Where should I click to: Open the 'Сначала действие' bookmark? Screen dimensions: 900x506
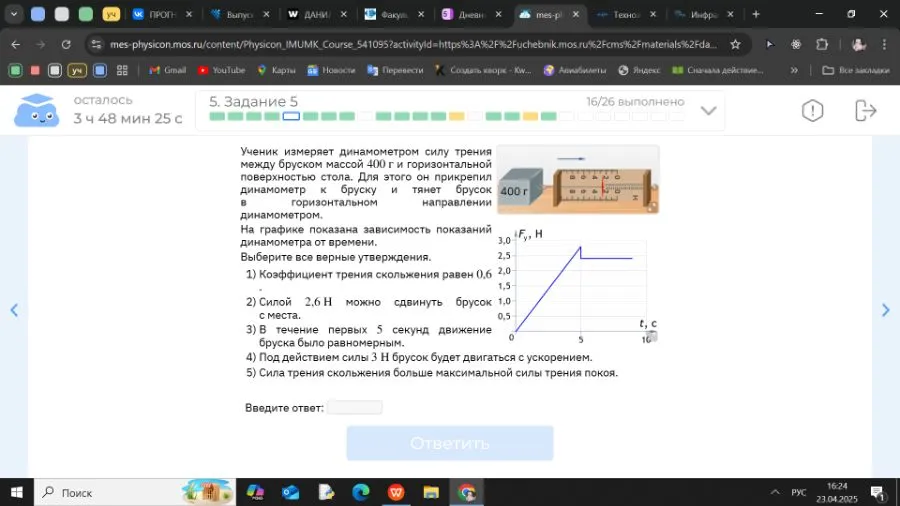point(717,70)
